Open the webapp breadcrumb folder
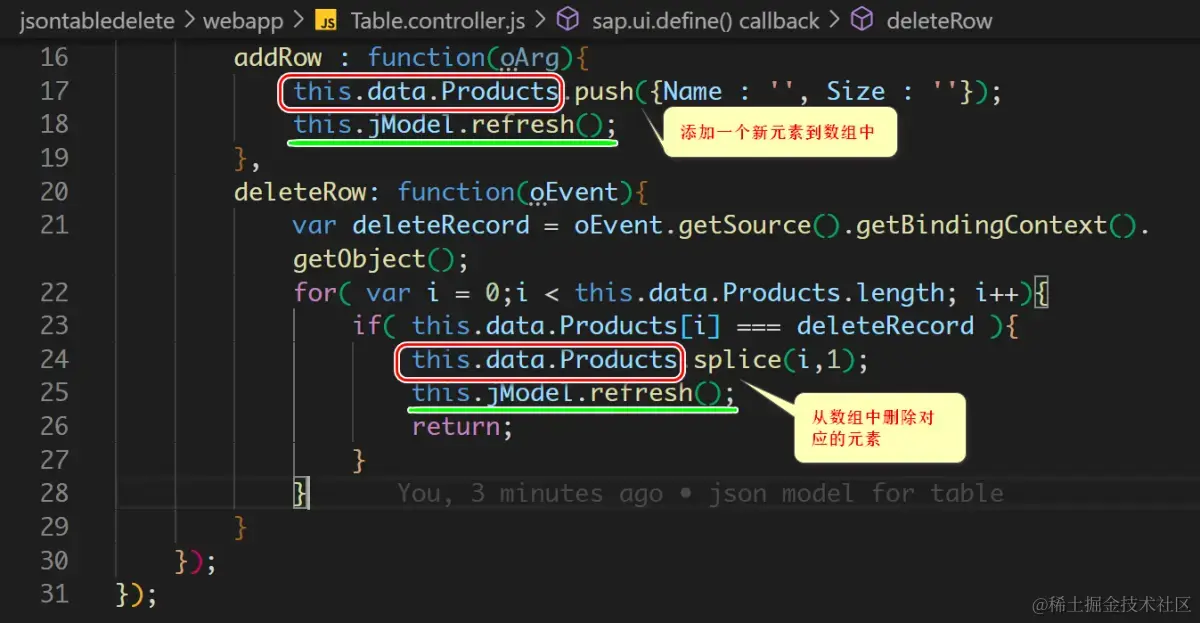The image size is (1200, 623). pos(243,20)
